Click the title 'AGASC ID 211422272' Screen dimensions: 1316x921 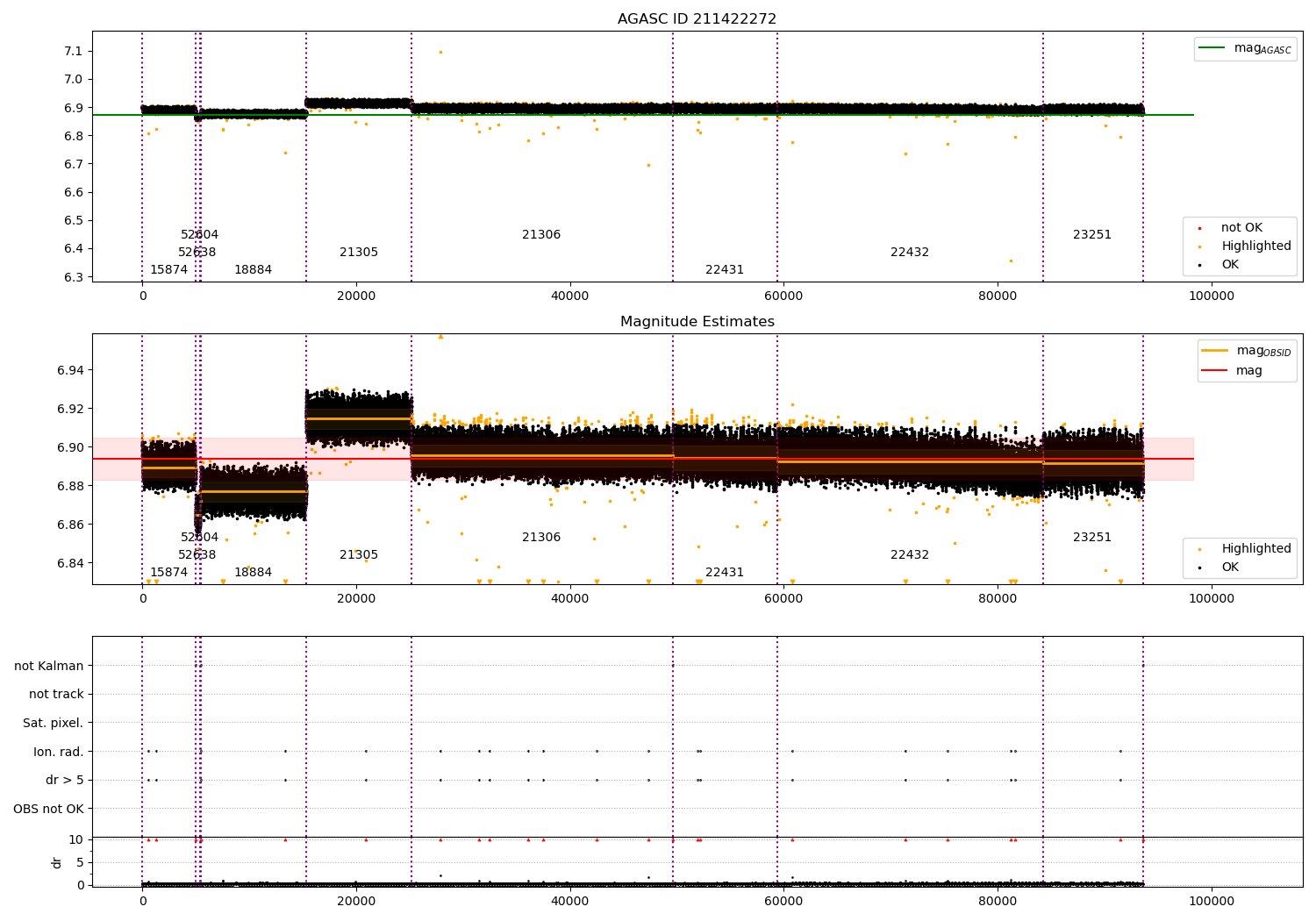coord(697,19)
